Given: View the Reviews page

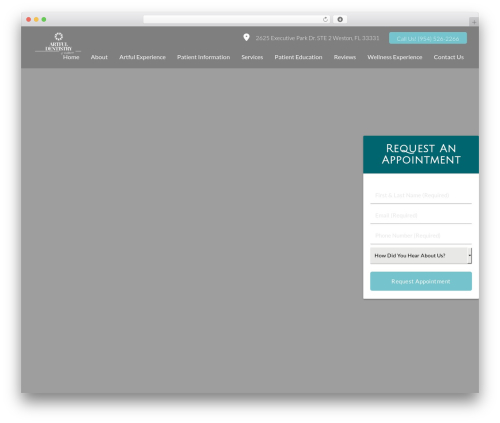Looking at the screenshot, I should coord(345,57).
